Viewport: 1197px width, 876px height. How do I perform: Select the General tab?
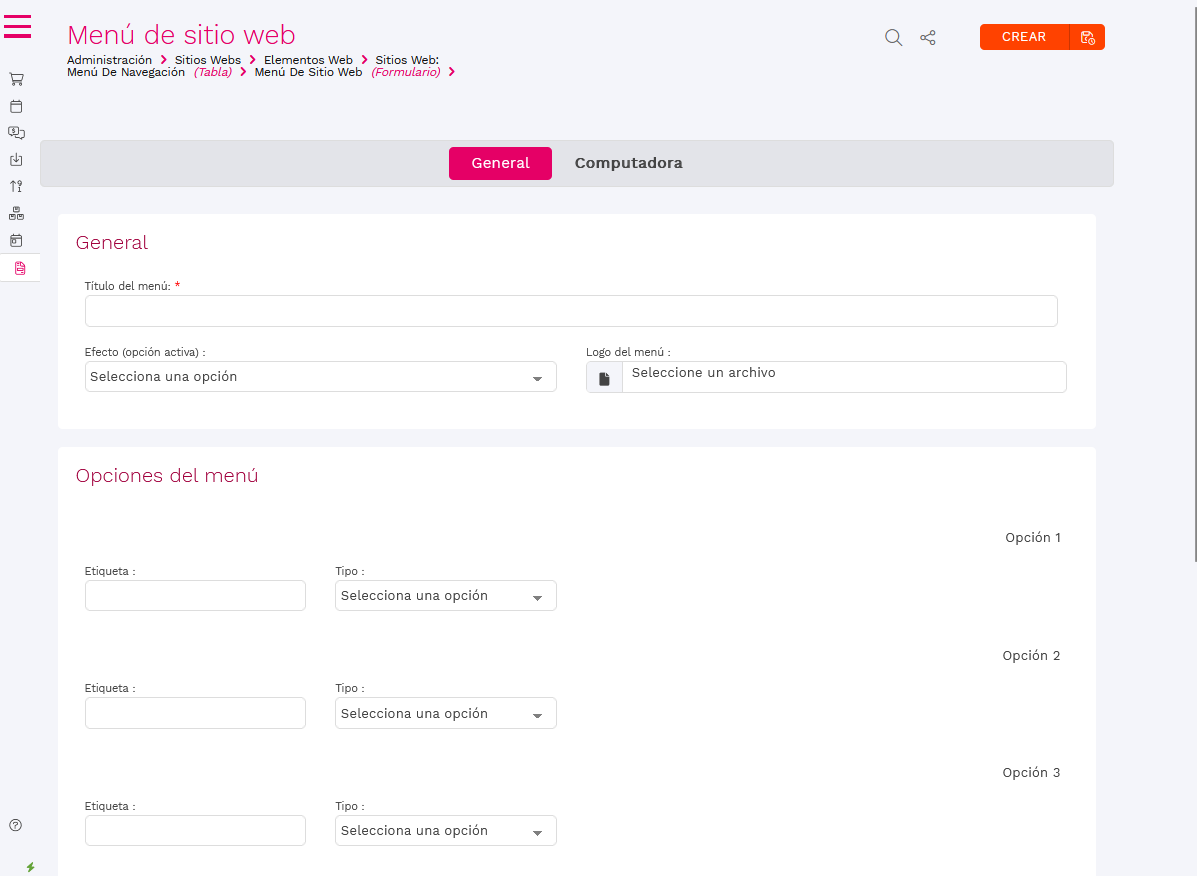coord(500,163)
